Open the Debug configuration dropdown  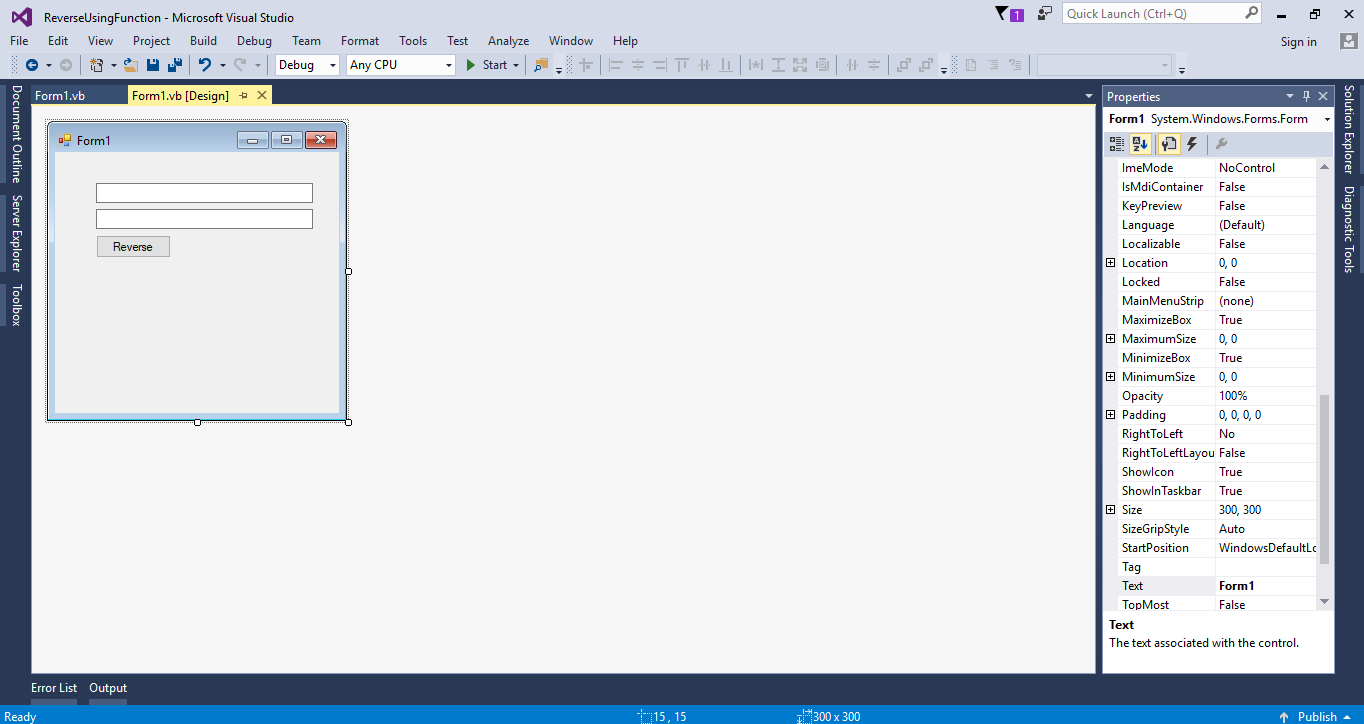tap(333, 65)
